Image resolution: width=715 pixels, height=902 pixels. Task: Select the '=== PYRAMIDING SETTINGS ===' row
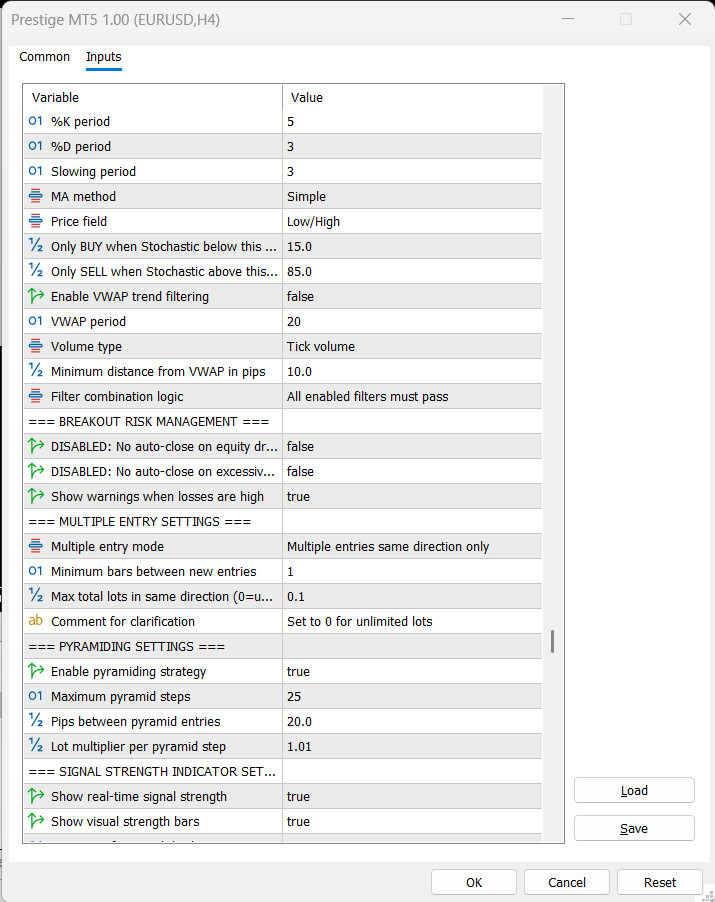coord(283,647)
